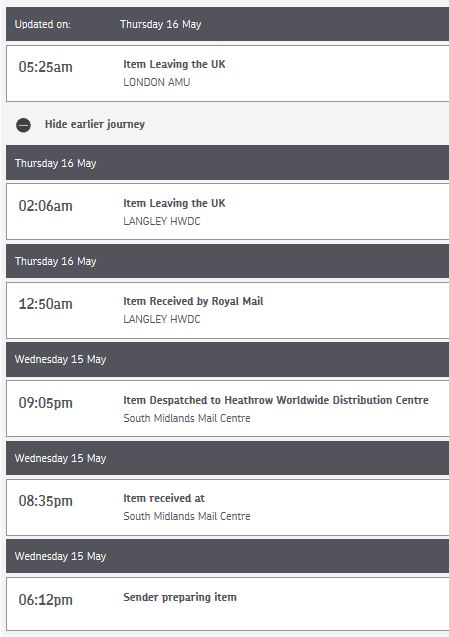Click the 05:25am timestamp
This screenshot has height=637, width=449.
point(46,67)
